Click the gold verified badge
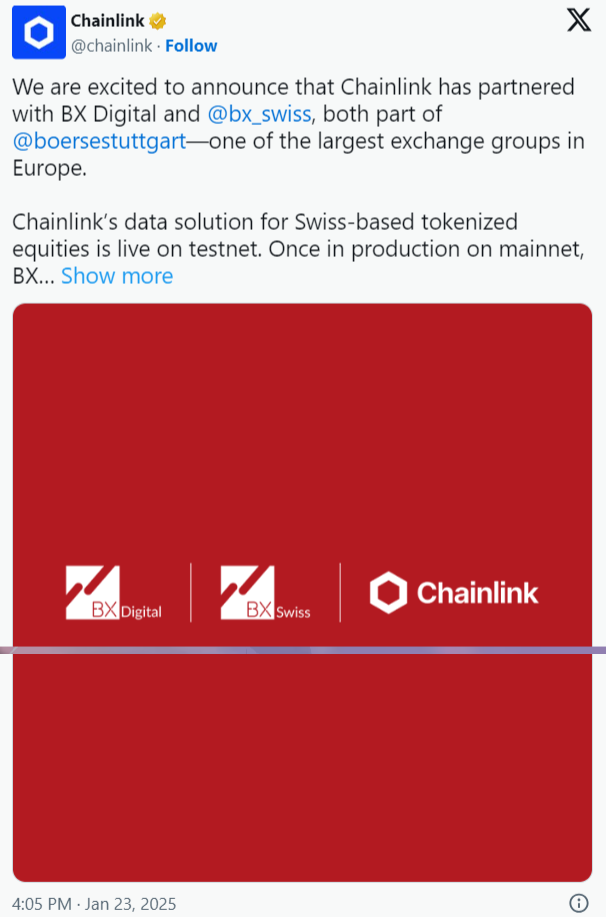606x917 pixels. pos(158,22)
